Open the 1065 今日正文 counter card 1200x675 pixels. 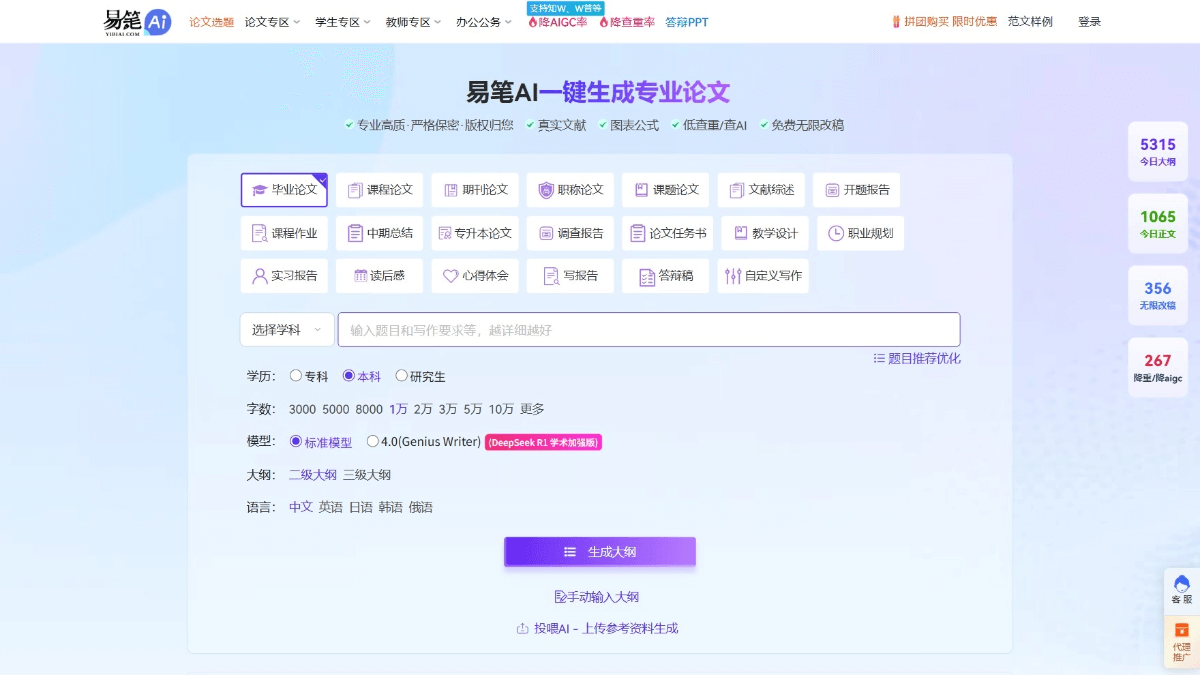pyautogui.click(x=1158, y=224)
